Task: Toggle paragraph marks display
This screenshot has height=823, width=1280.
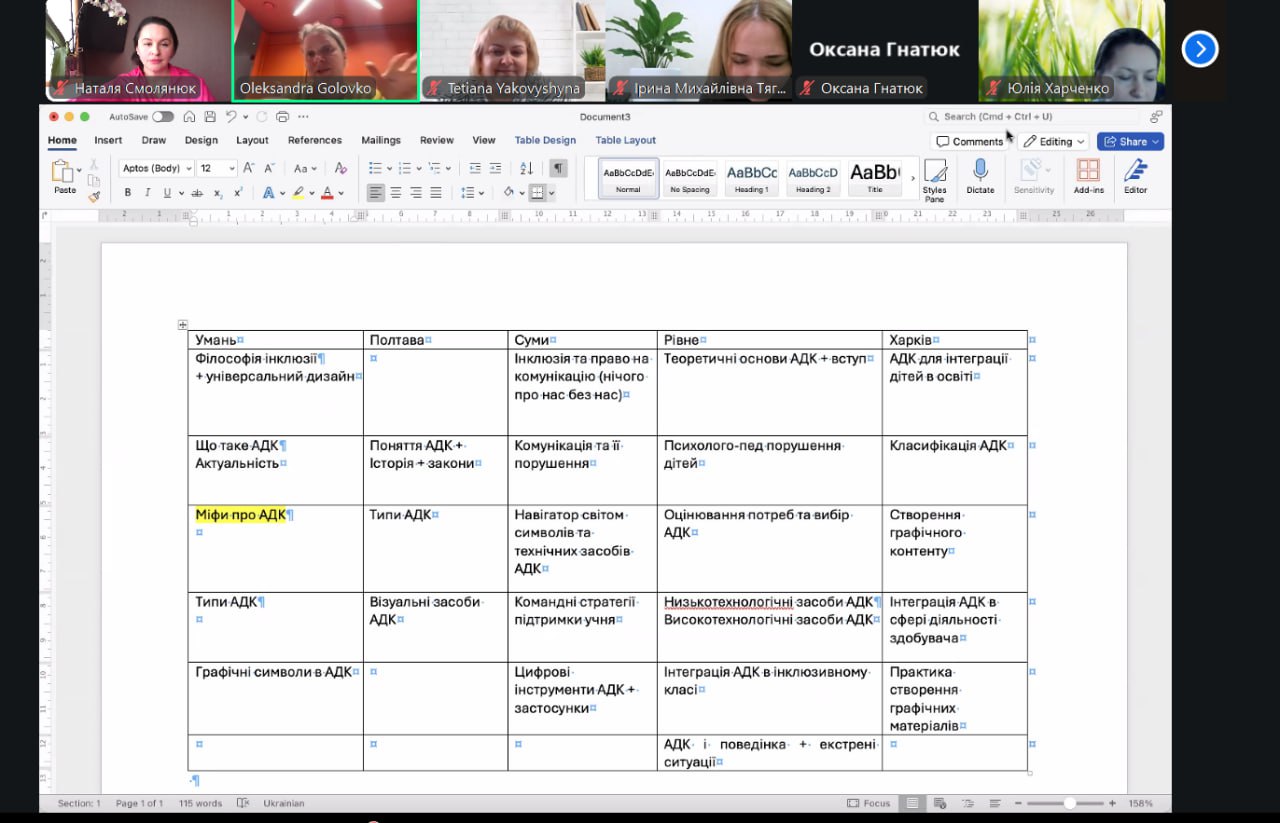Action: [x=558, y=168]
